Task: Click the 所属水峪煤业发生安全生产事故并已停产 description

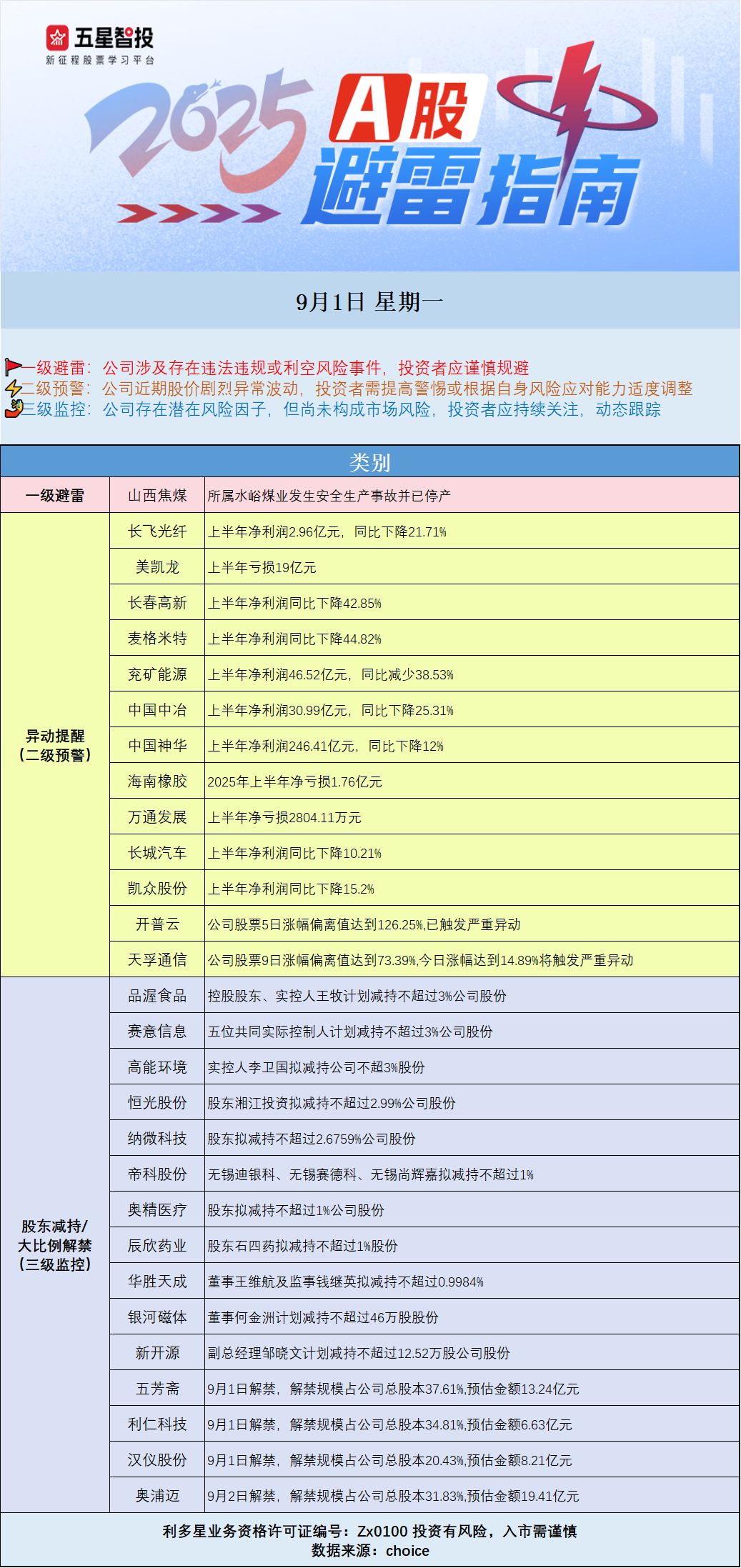Action: click(x=329, y=496)
